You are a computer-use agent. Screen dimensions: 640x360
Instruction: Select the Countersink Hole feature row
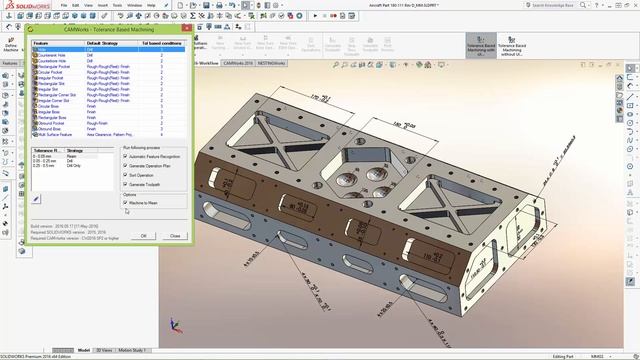109,55
